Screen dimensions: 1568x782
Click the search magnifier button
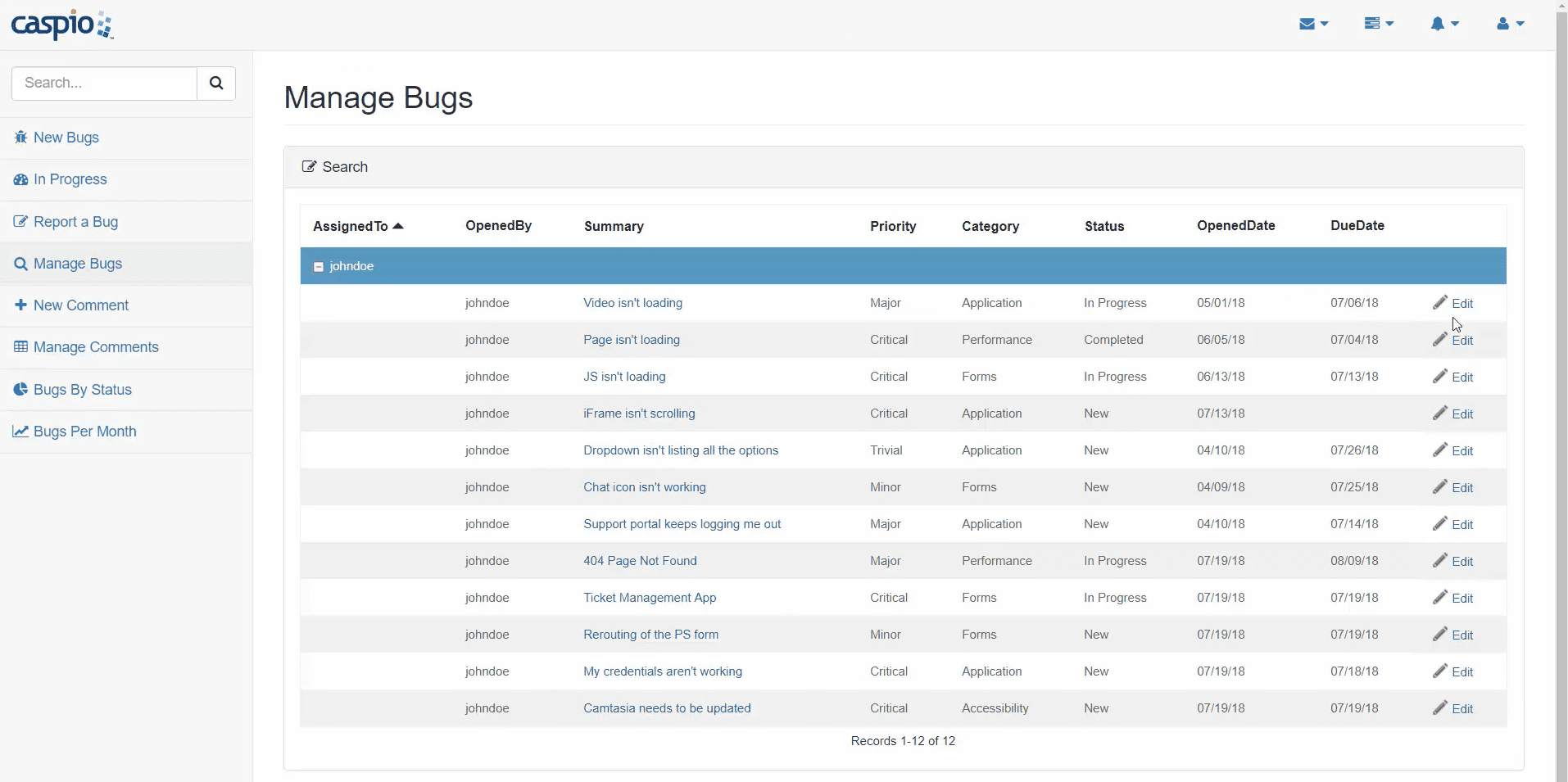tap(216, 83)
